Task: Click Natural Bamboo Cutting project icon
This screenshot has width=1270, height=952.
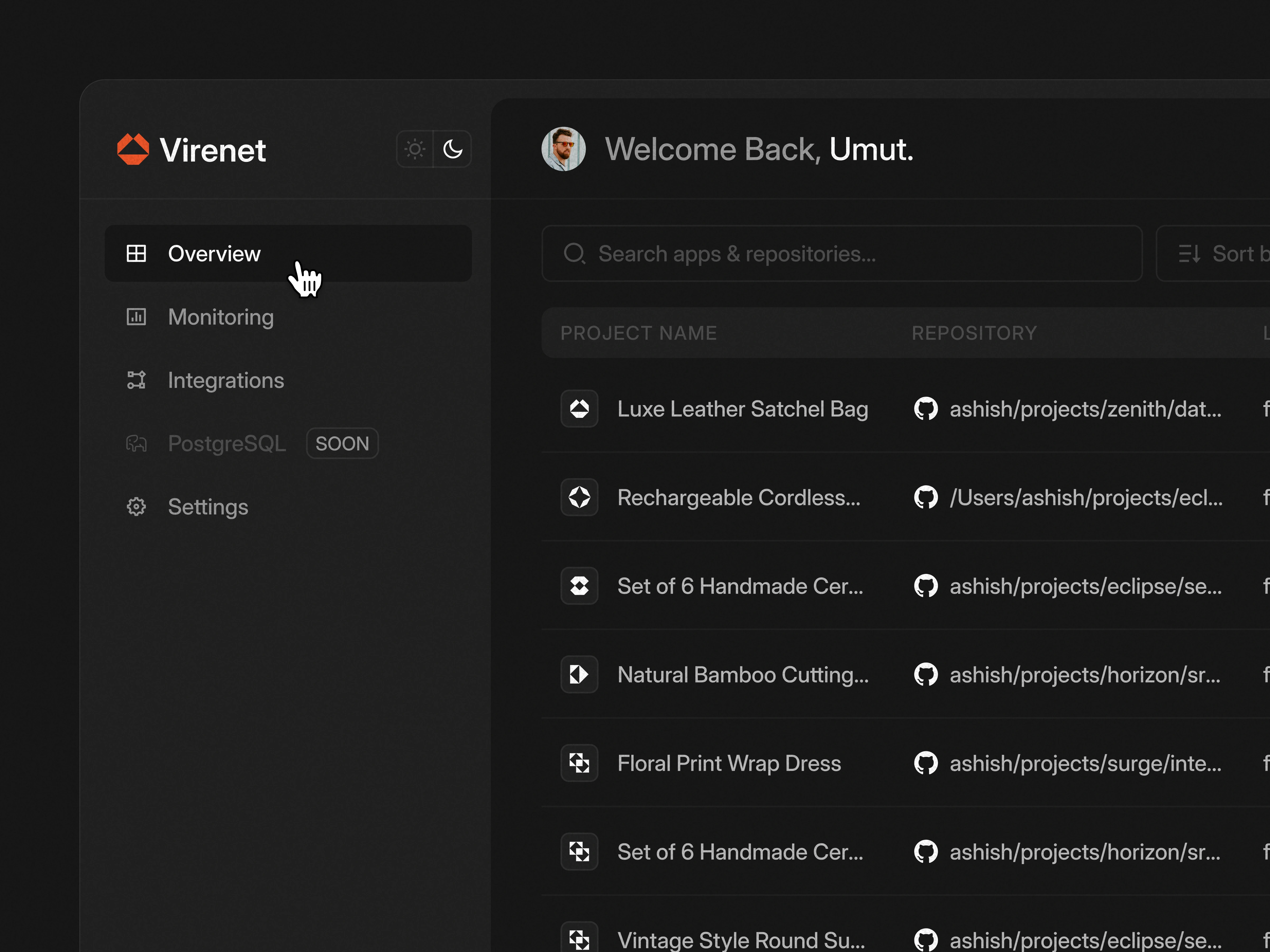Action: (x=579, y=675)
